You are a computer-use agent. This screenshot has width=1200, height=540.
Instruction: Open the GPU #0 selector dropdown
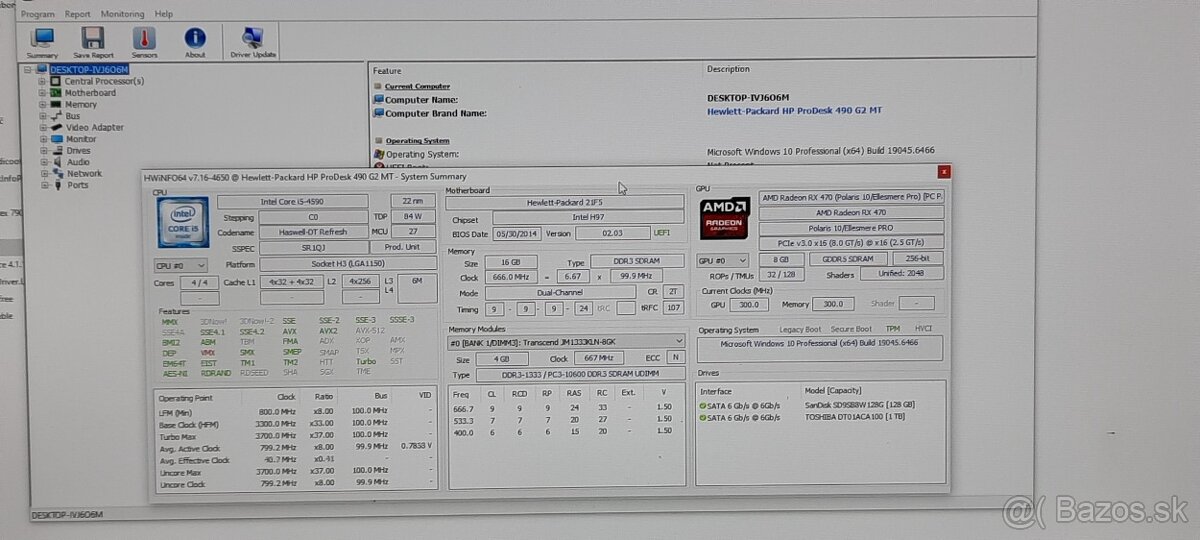[x=723, y=259]
